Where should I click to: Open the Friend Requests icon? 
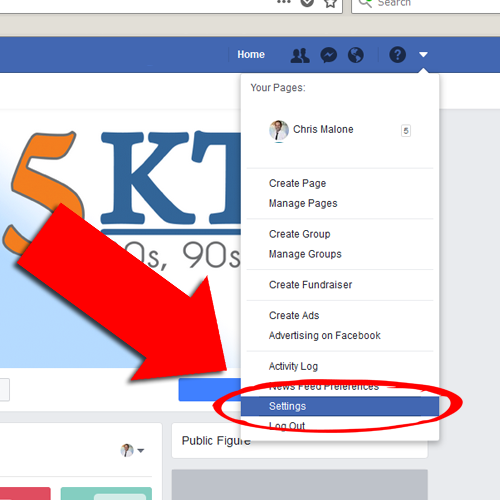(x=300, y=55)
